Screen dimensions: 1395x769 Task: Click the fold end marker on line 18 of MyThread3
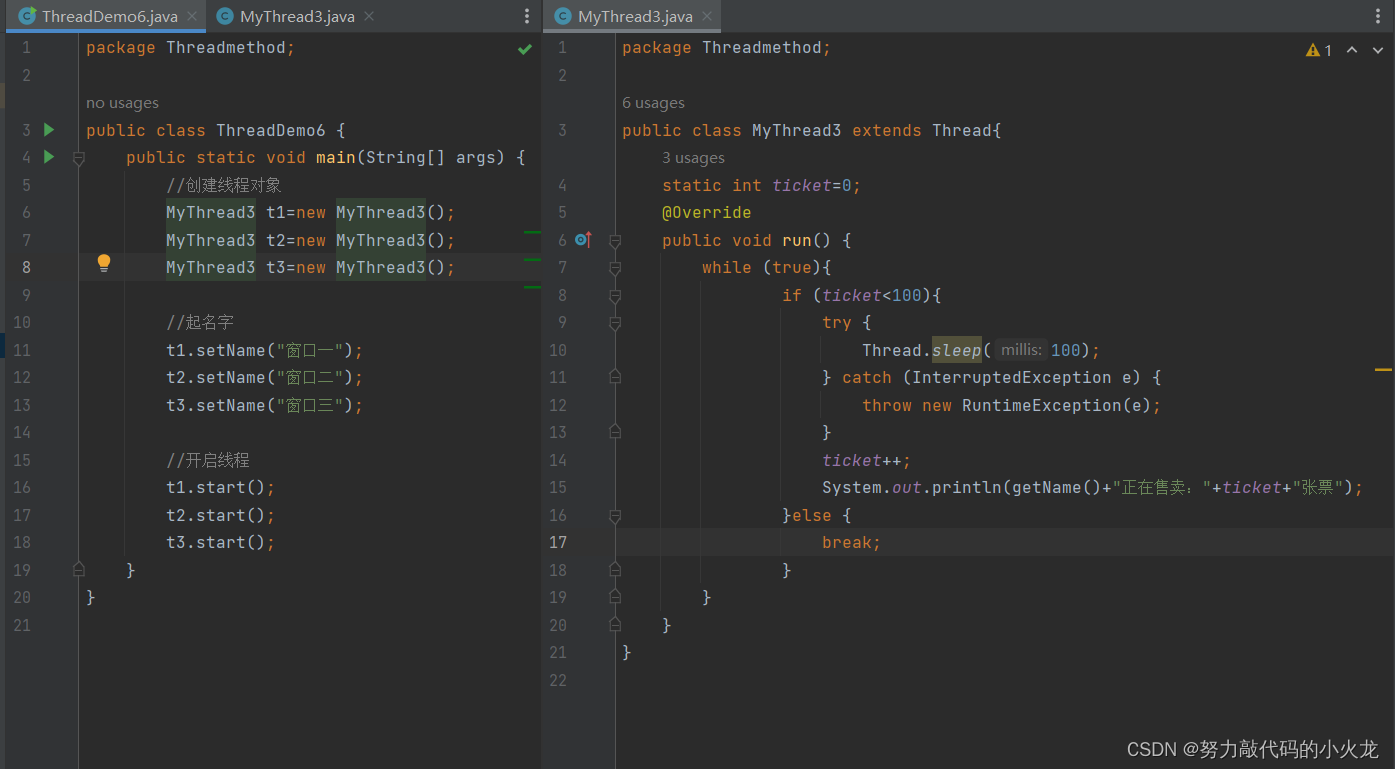[615, 569]
